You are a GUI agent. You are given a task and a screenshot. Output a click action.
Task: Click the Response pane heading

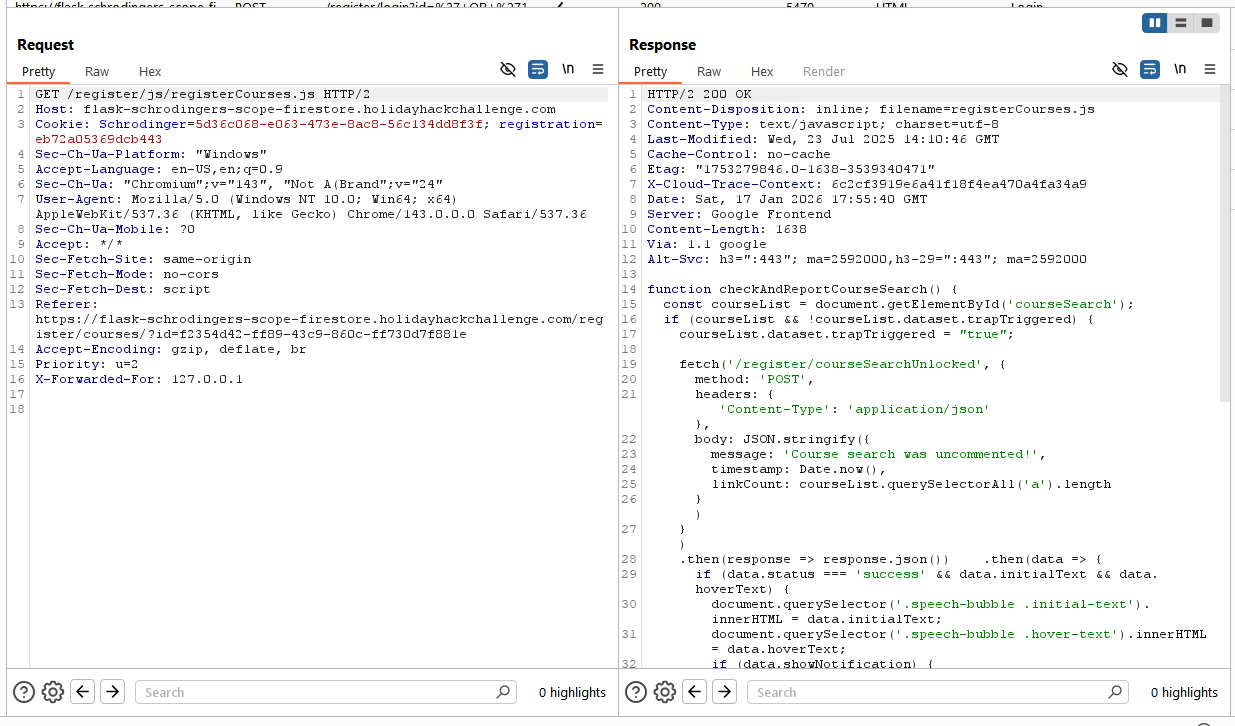662,45
